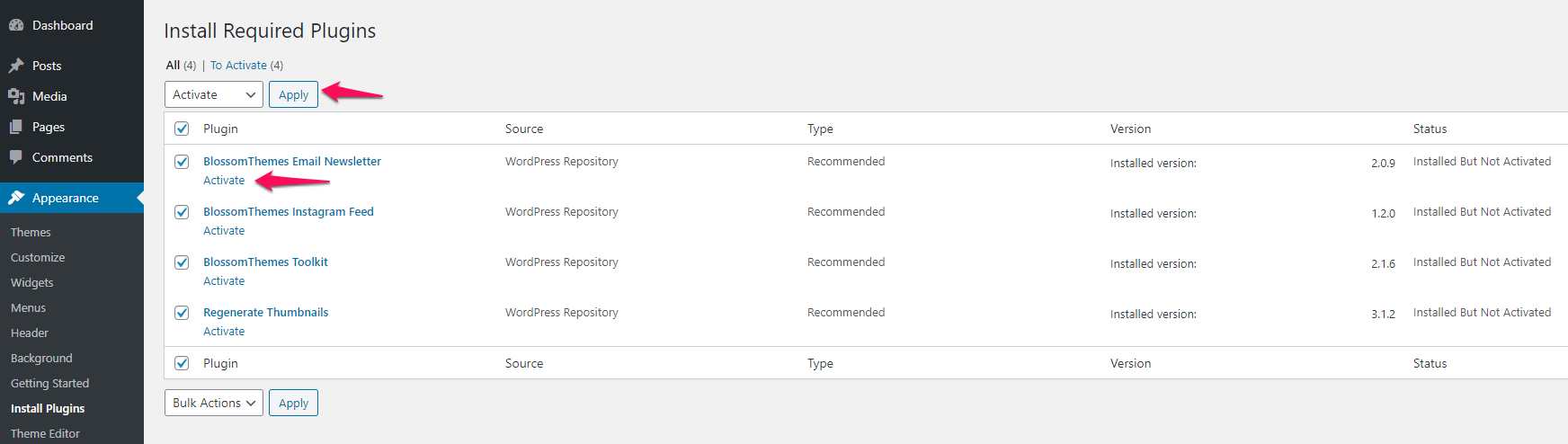This screenshot has height=444, width=1568.
Task: Click the Posts pushpin icon
Action: [x=16, y=66]
